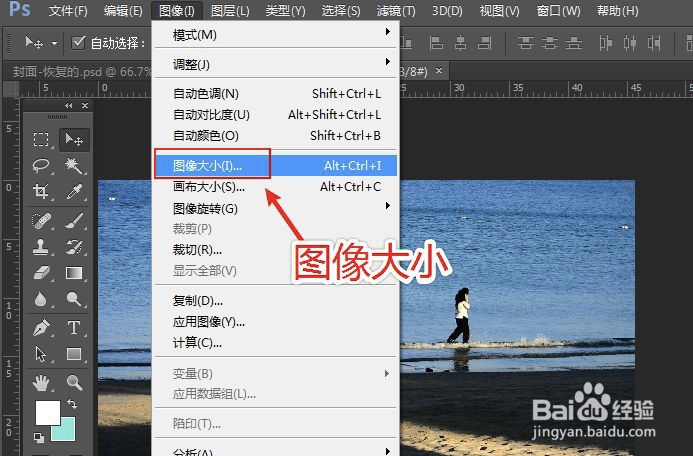Click distribute vertical centers icon

pos(550,43)
